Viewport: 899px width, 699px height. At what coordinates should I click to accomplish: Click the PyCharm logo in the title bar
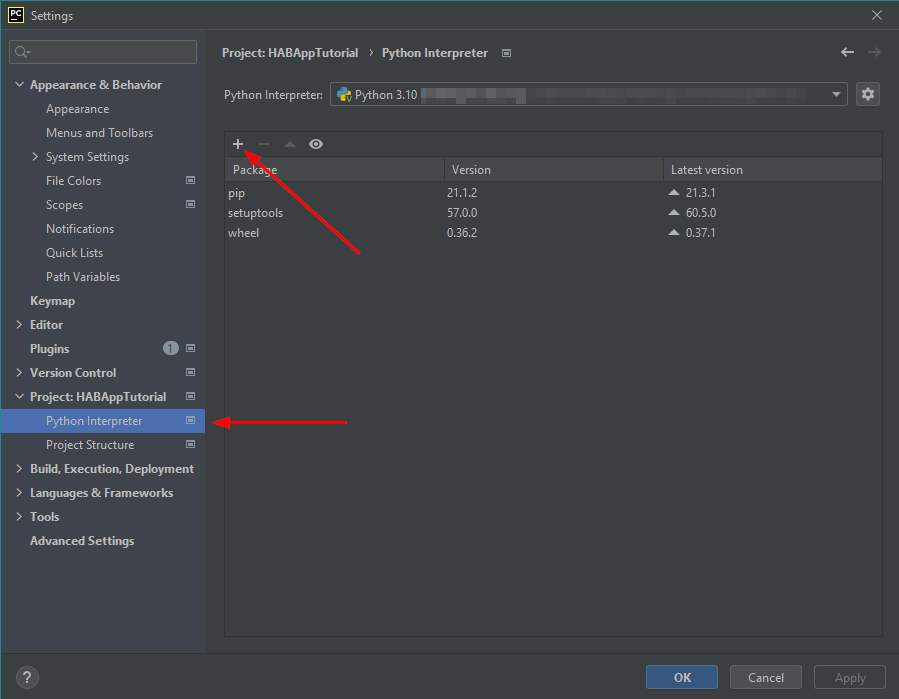pyautogui.click(x=16, y=15)
